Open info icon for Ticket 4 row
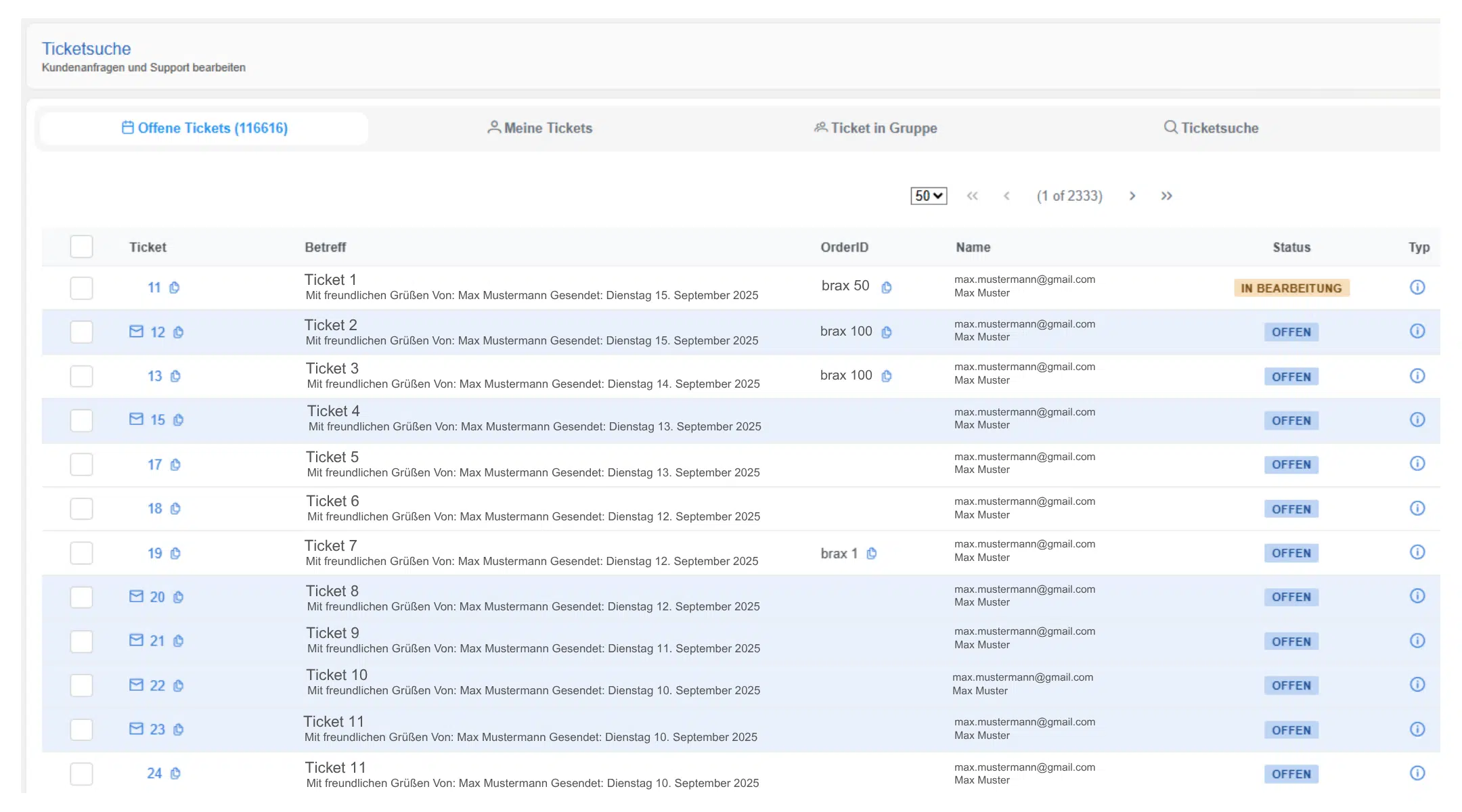Image resolution: width=1462 pixels, height=812 pixels. [x=1417, y=420]
